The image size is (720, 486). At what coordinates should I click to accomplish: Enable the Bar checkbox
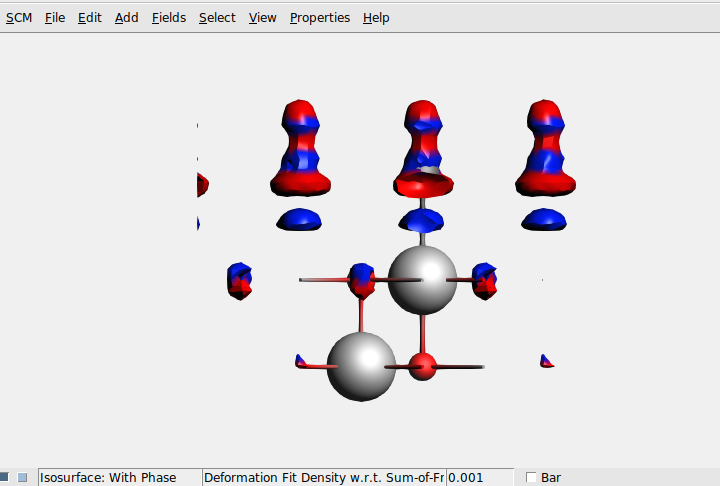pos(532,478)
